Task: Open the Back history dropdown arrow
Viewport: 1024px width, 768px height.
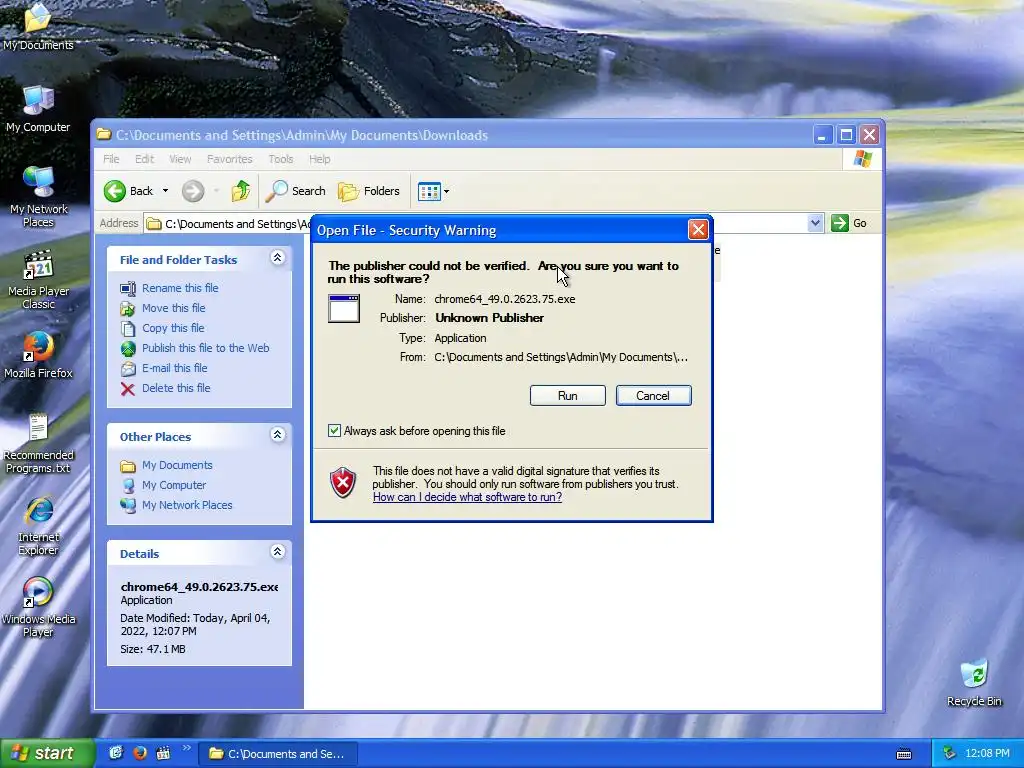Action: [x=165, y=191]
